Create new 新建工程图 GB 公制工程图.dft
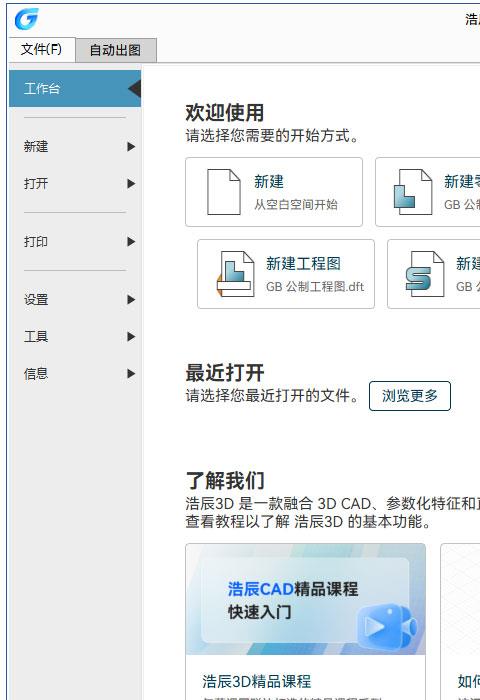This screenshot has height=700, width=480. point(286,274)
